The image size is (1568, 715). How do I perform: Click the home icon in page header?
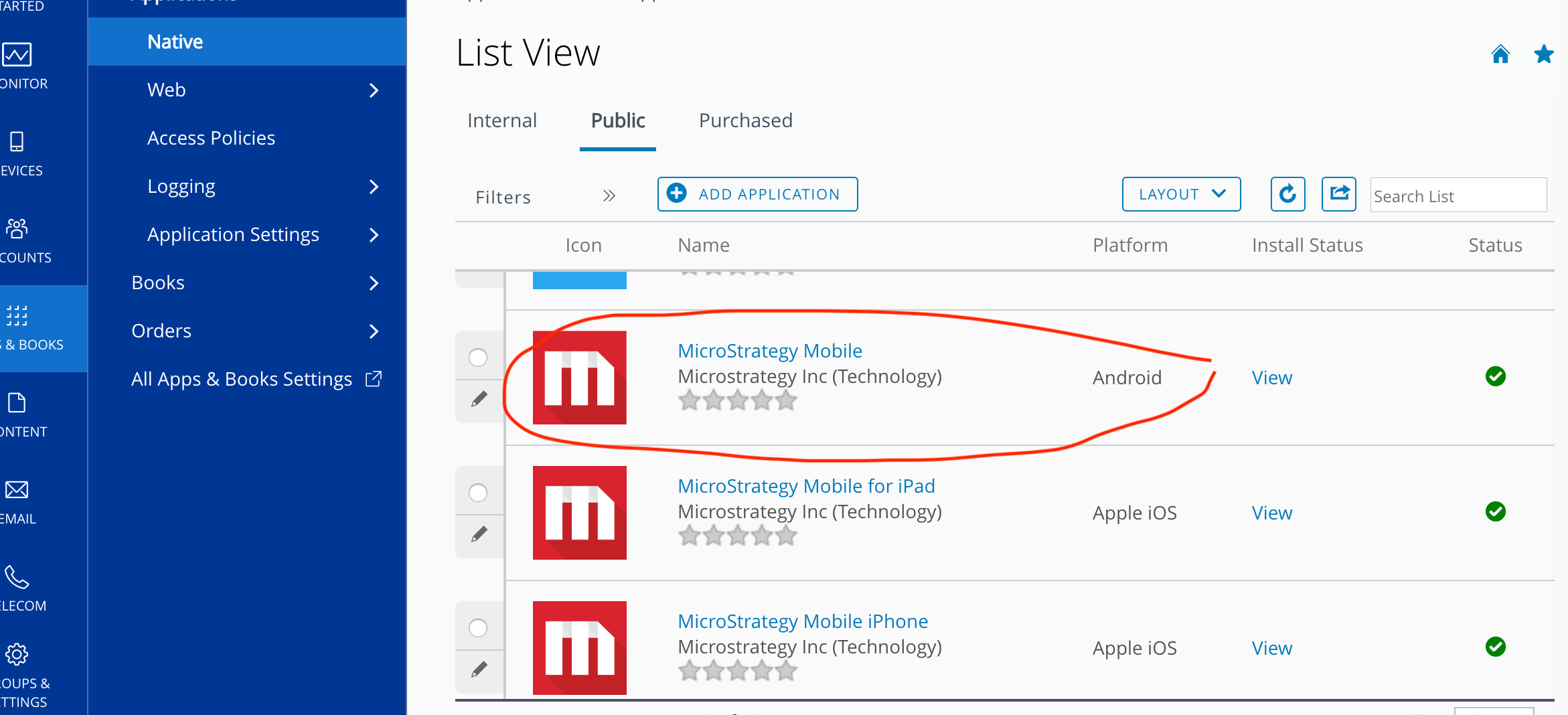point(1500,54)
